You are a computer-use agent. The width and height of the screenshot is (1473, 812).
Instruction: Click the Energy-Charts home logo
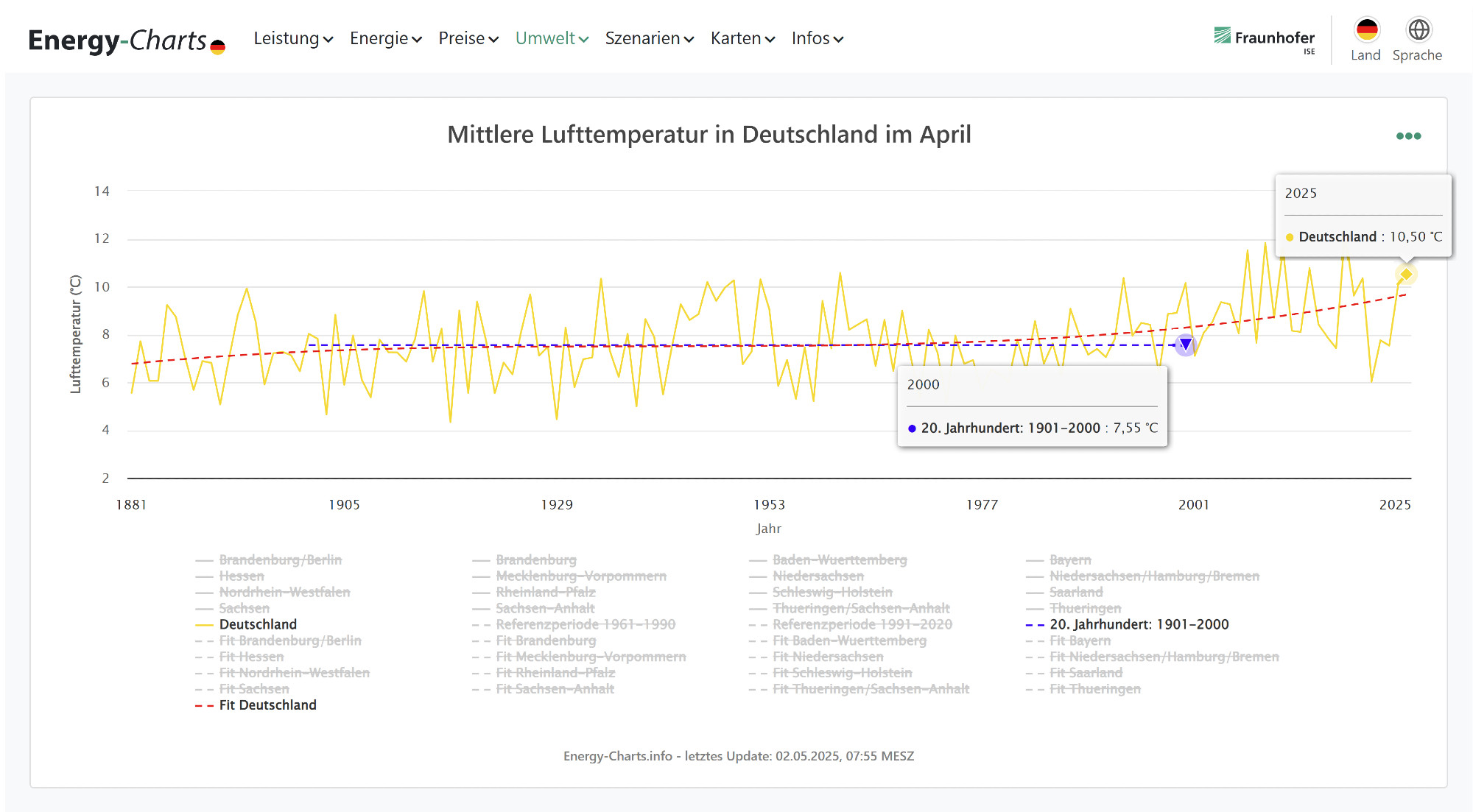pos(127,40)
